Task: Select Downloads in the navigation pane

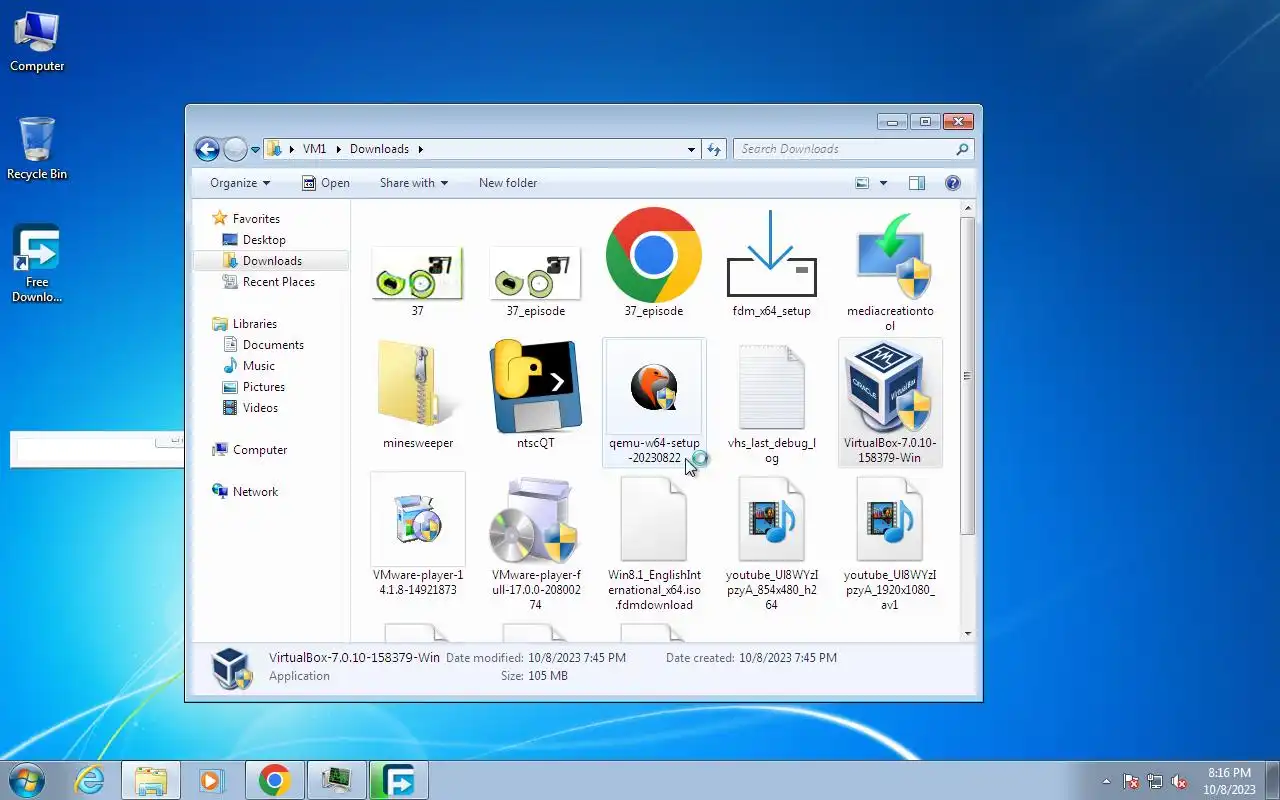Action: coord(271,261)
